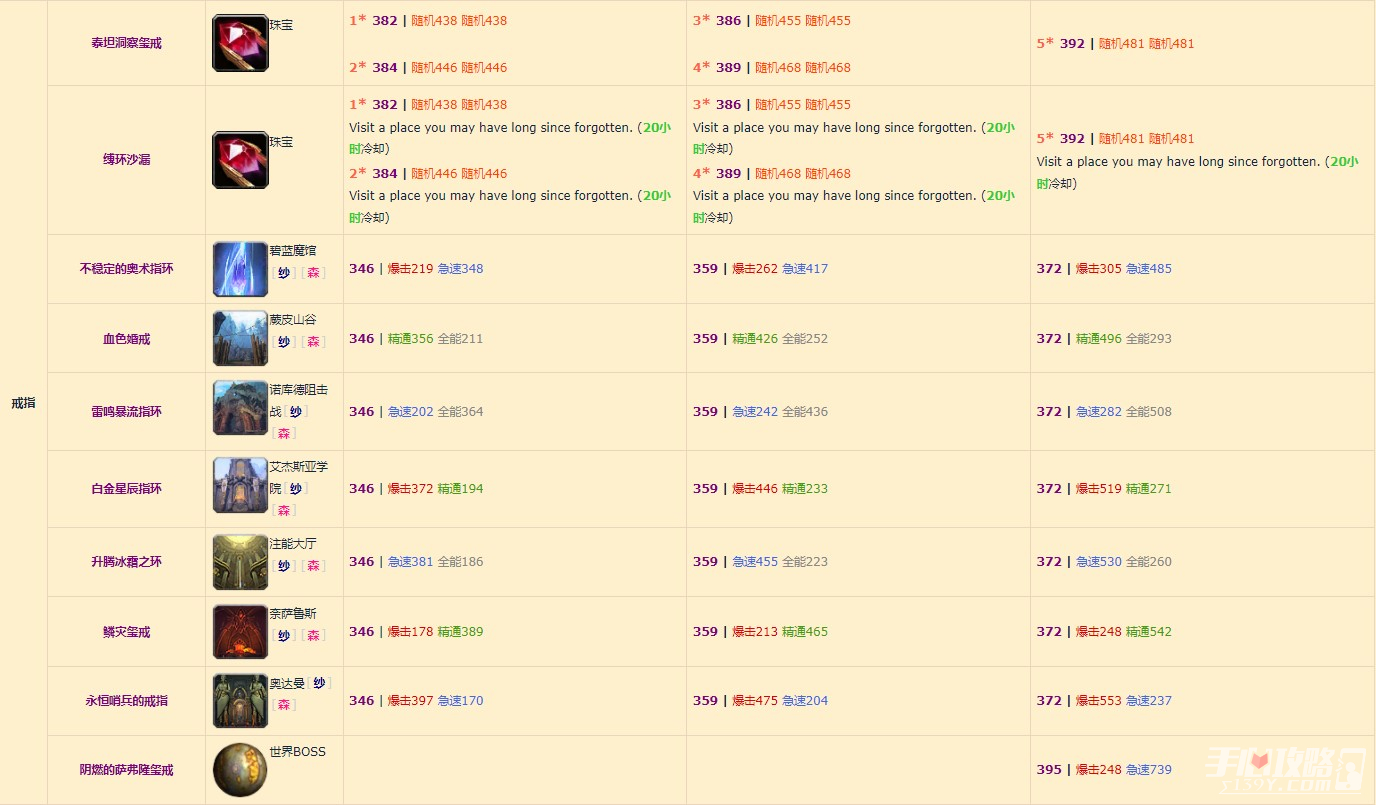1376x805 pixels.
Task: Select the 戒指 category cell
Action: 23,402
